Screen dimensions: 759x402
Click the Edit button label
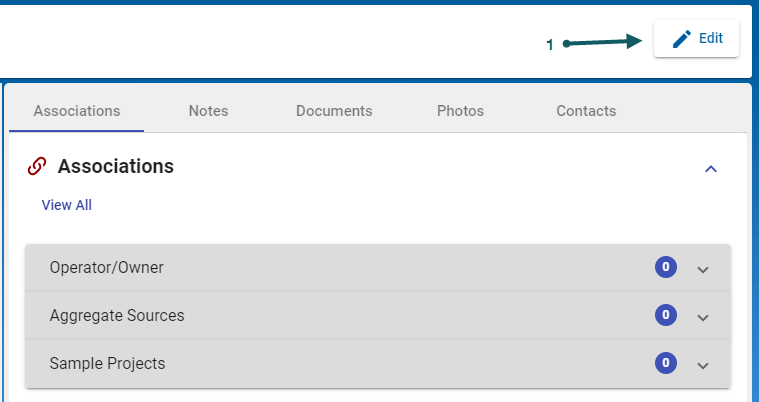coord(711,38)
